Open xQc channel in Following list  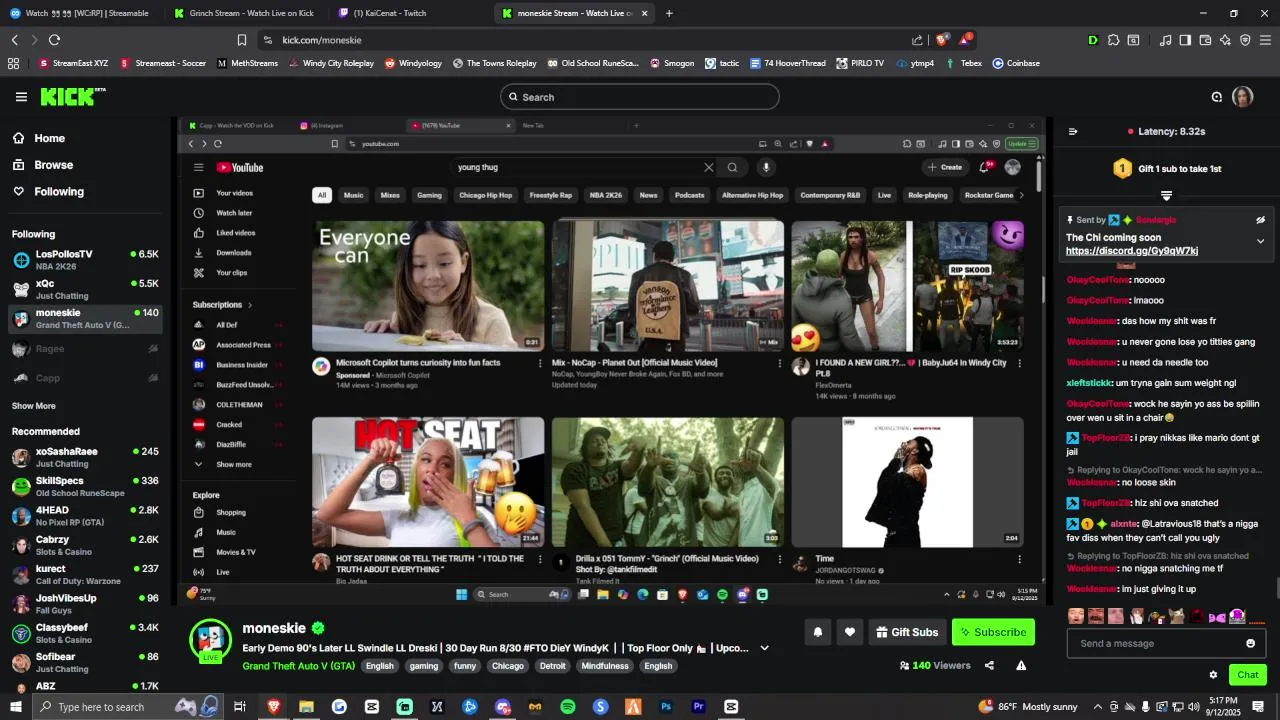(86, 289)
